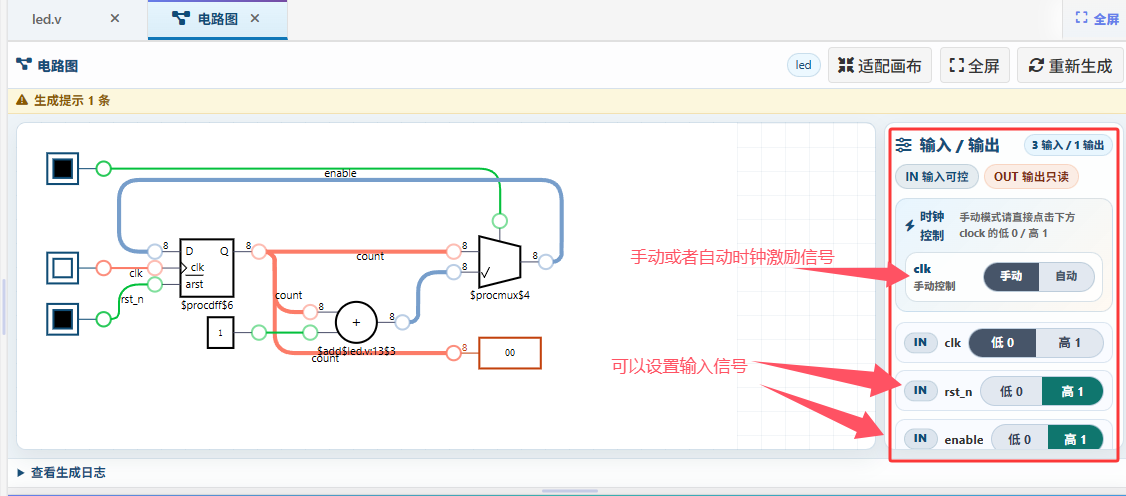Viewport: 1126px width, 496px height.
Task: Set enable input to 低 0
Action: (1020, 439)
